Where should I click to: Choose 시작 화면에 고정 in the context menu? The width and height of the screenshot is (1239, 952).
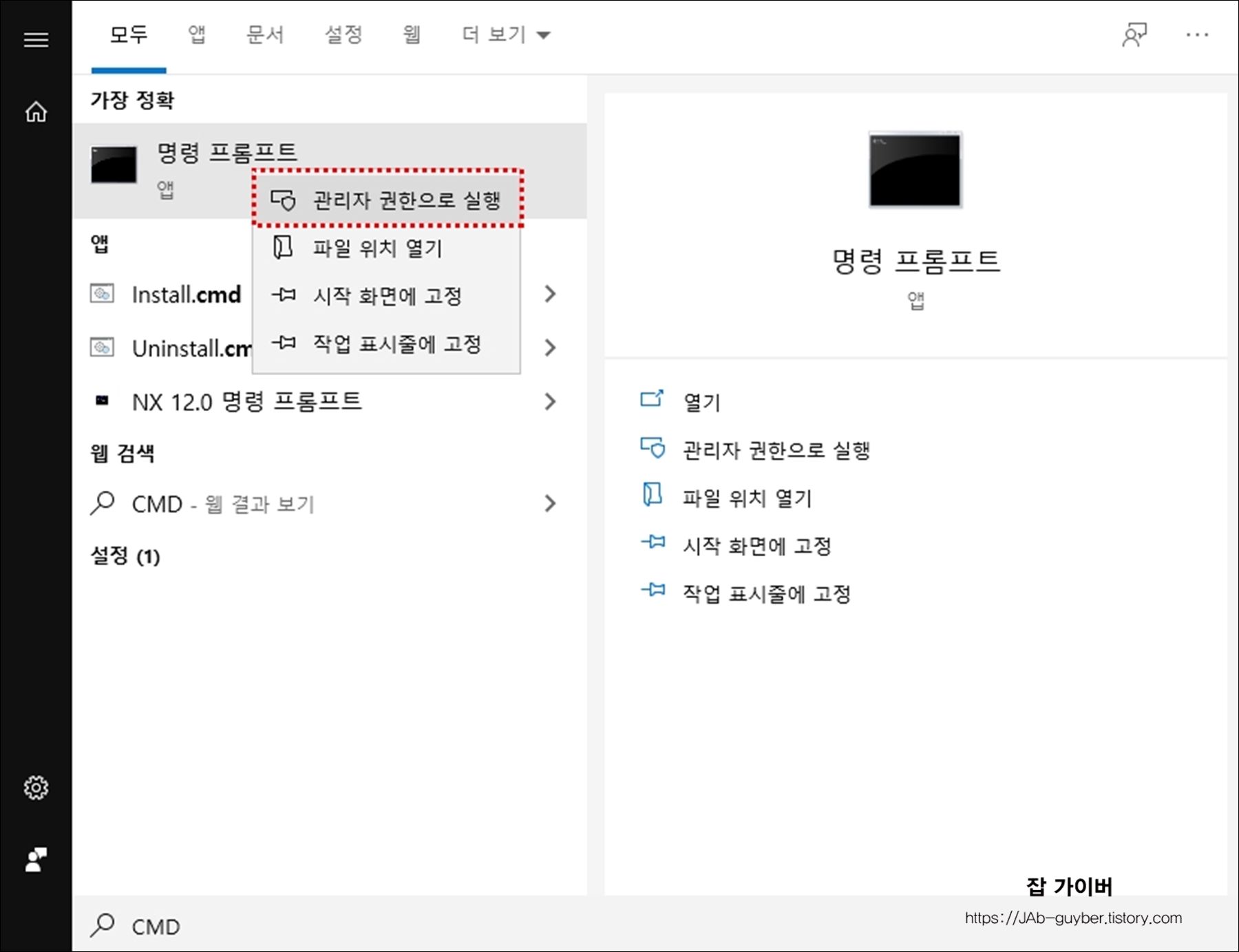387,296
